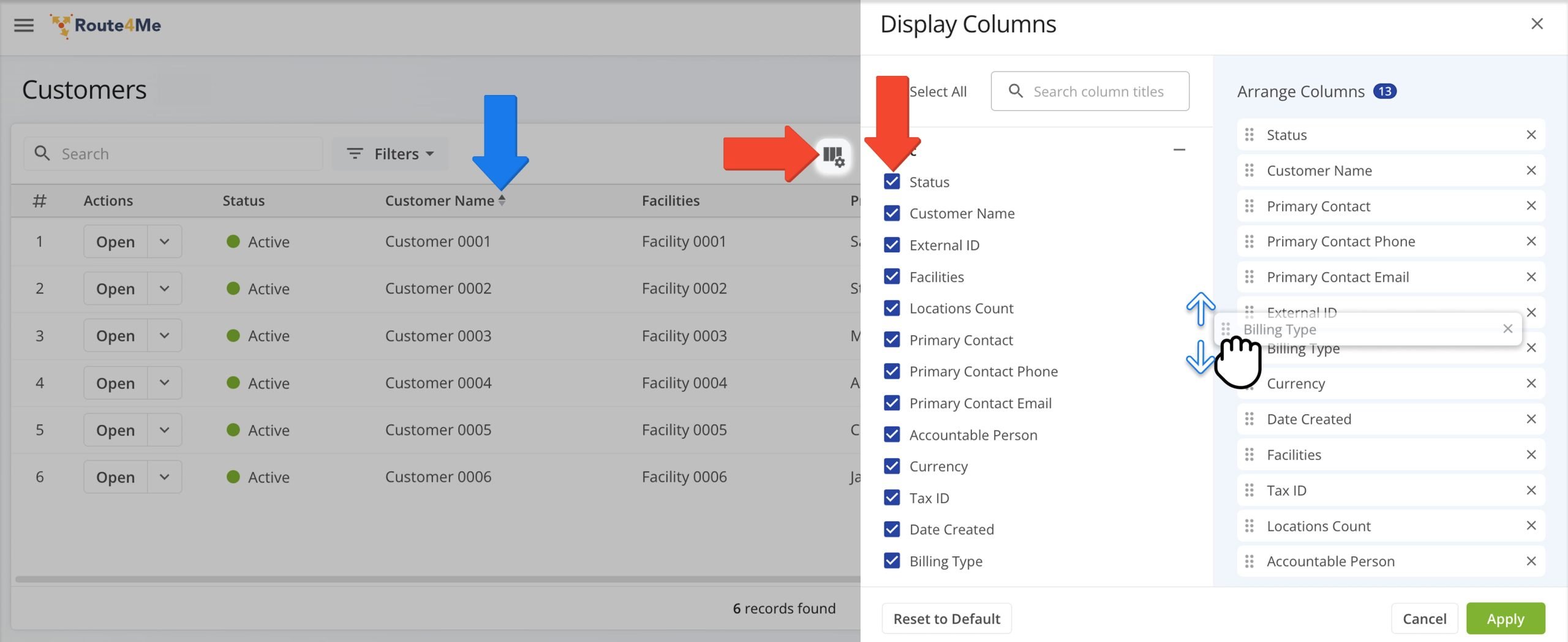Remove Date Created from Arrange Columns
The image size is (1568, 642).
pyautogui.click(x=1531, y=419)
